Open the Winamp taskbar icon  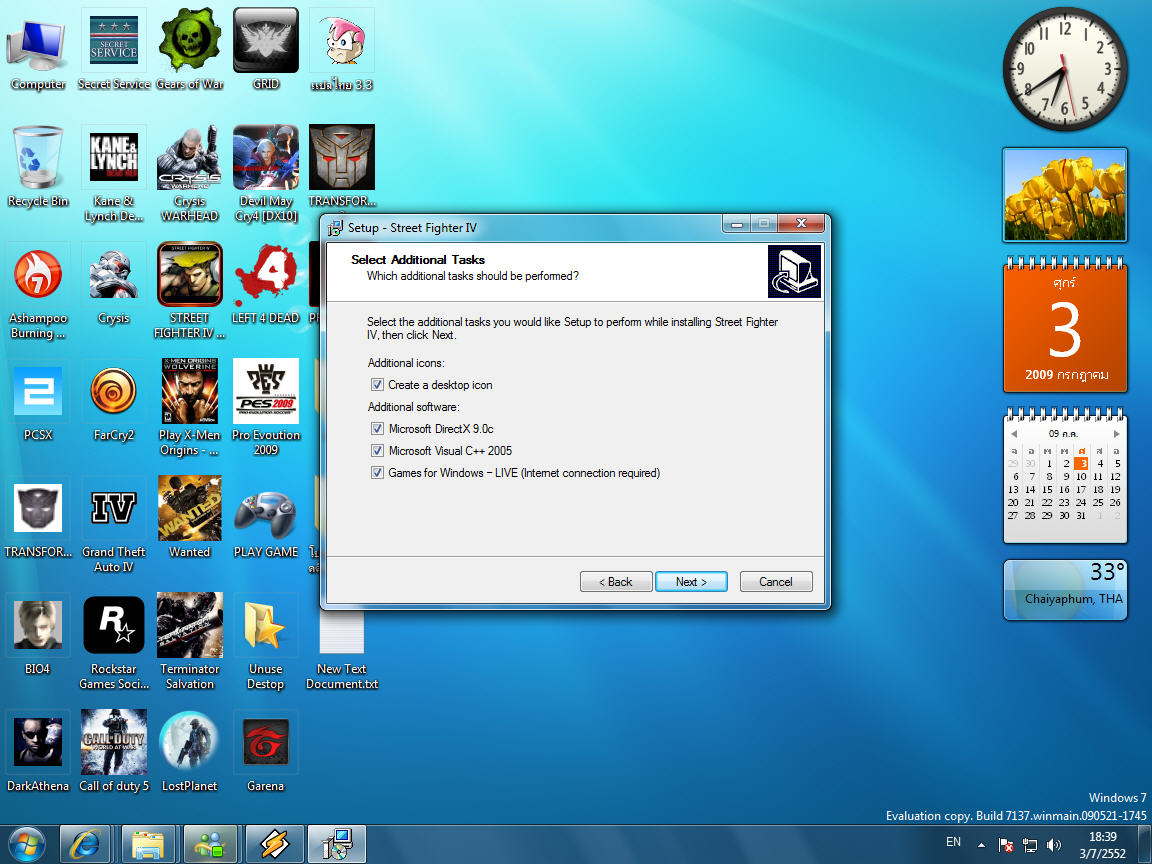coord(274,844)
